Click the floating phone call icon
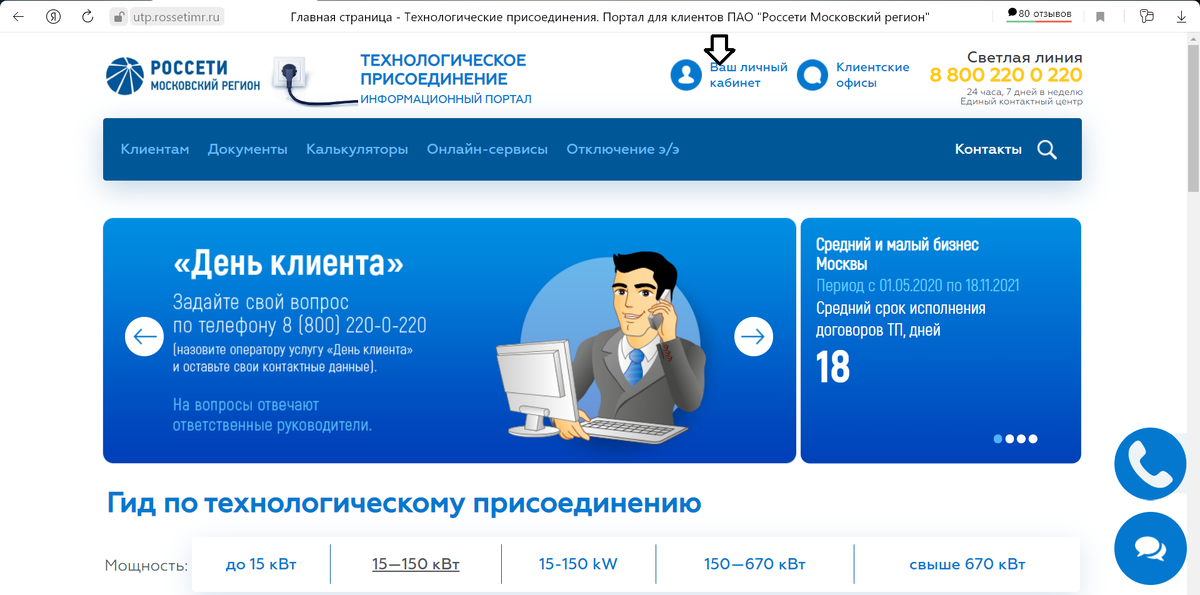Viewport: 1200px width, 595px height. pos(1150,463)
